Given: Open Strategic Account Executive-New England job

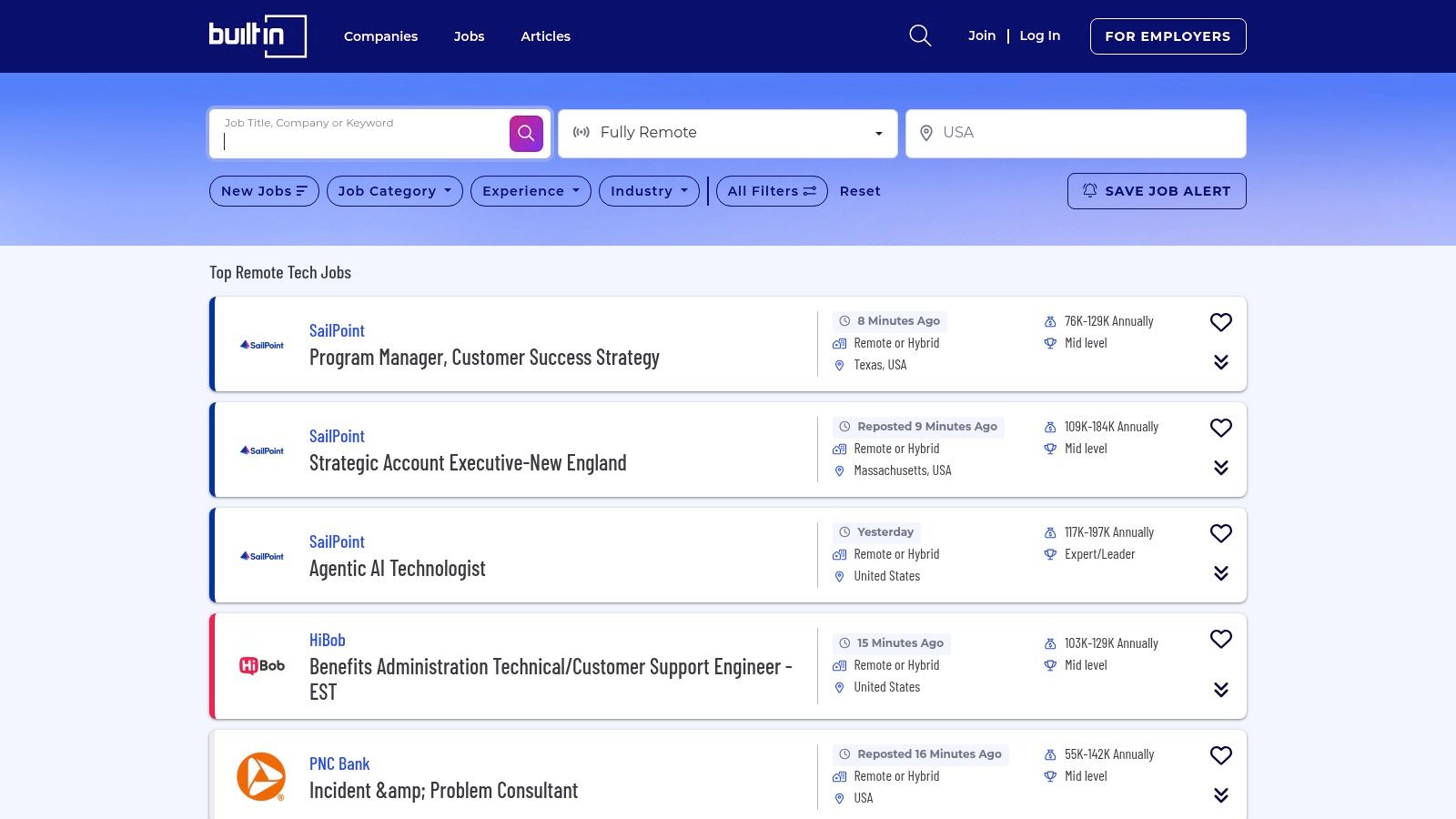Looking at the screenshot, I should (468, 463).
